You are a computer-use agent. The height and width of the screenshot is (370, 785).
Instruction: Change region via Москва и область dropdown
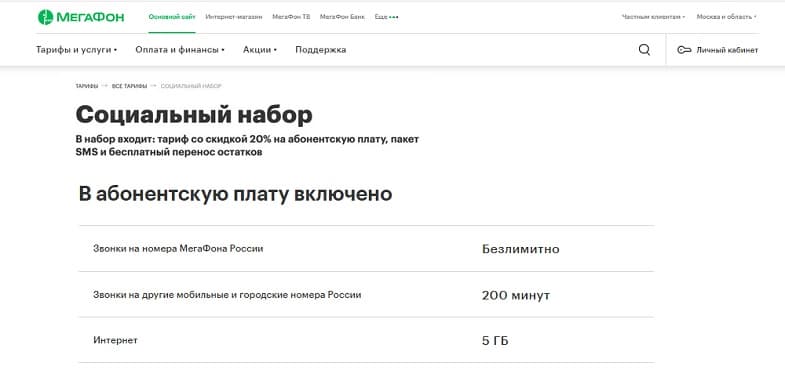(726, 17)
